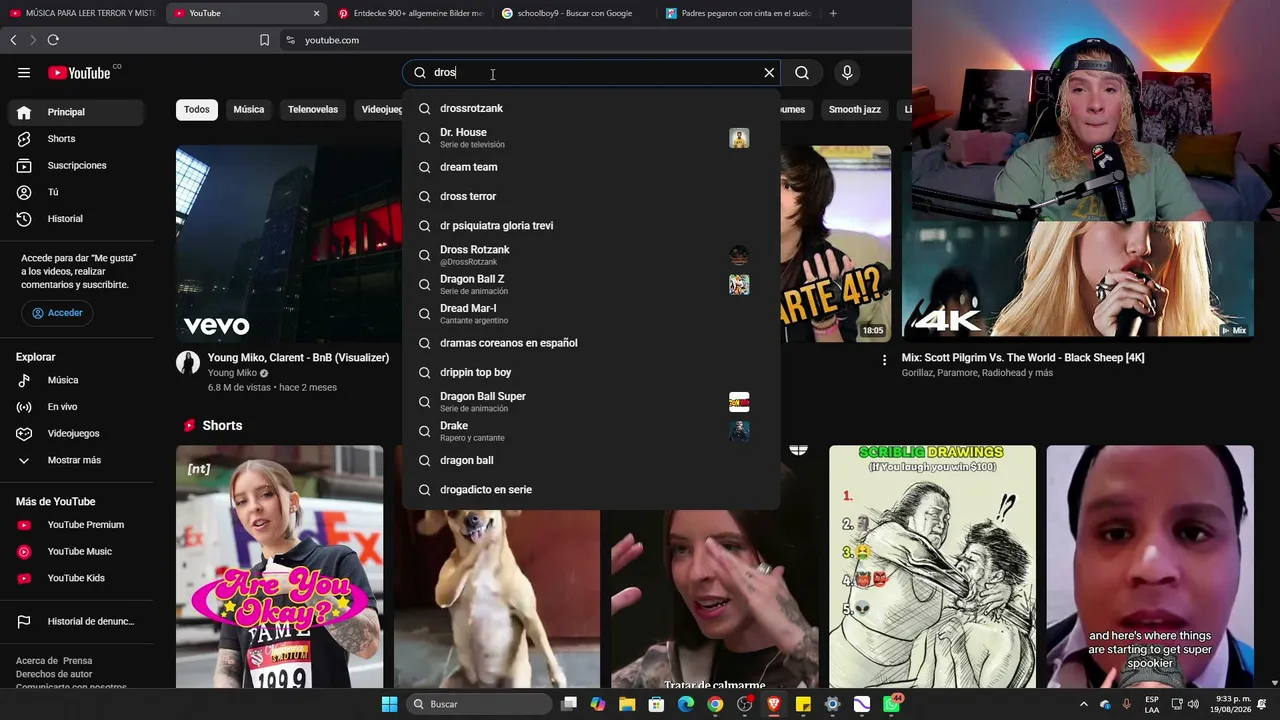Screen dimensions: 1280x720
Task: Select the 'Todos' filter chip
Action: pos(197,109)
